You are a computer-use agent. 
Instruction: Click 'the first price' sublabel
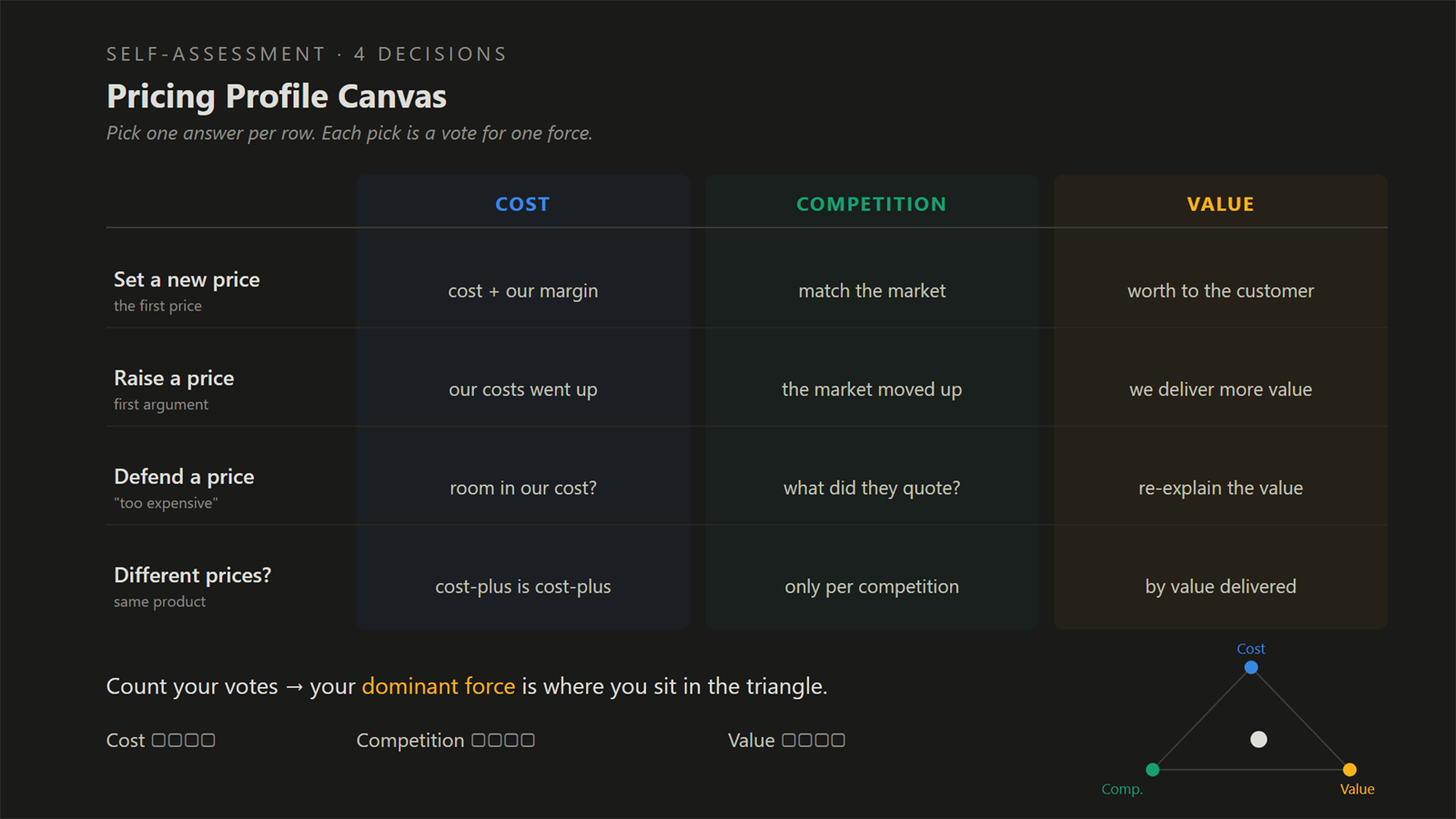[157, 306]
